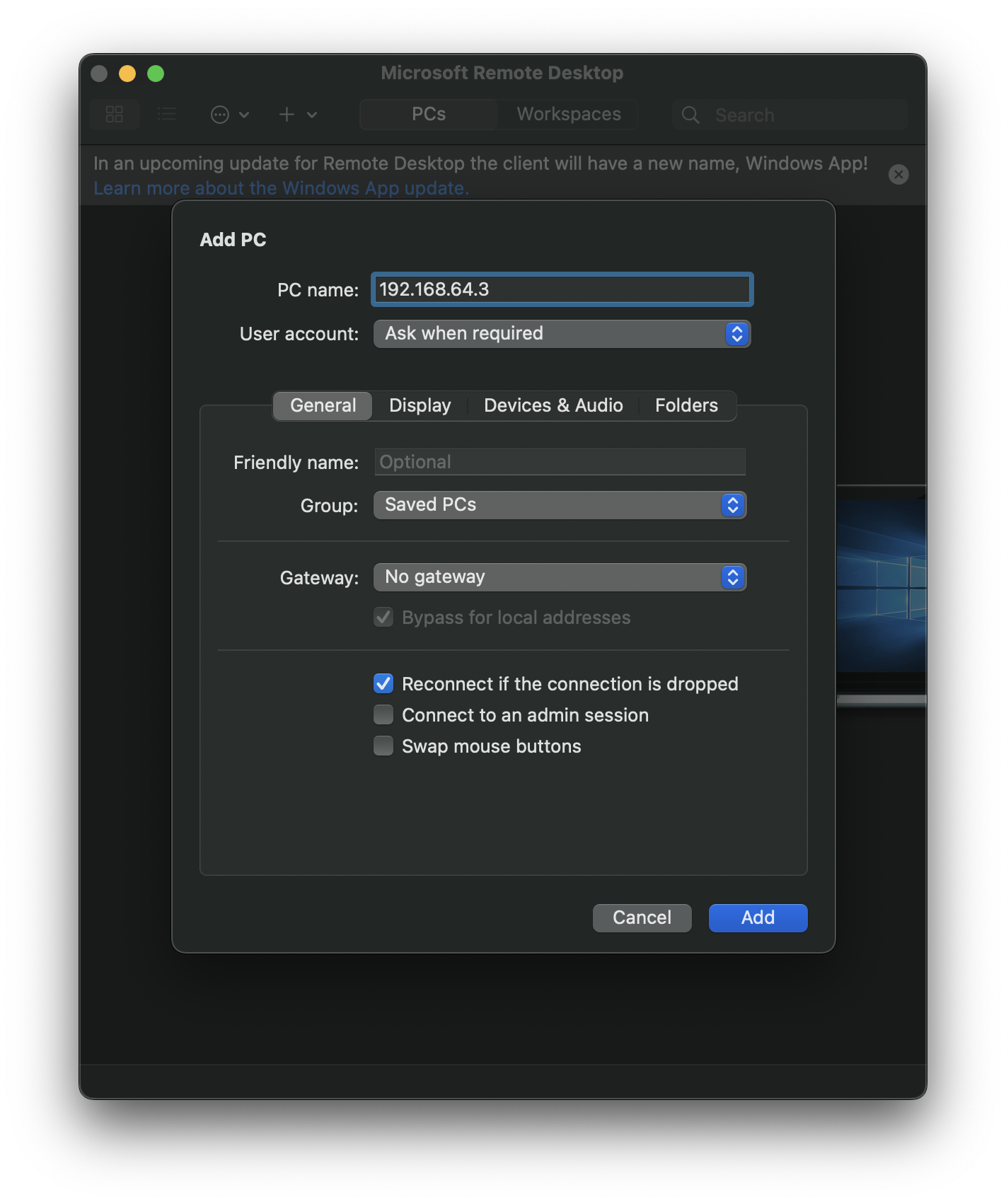
Task: Switch to the Devices & Audio tab
Action: pyautogui.click(x=553, y=406)
